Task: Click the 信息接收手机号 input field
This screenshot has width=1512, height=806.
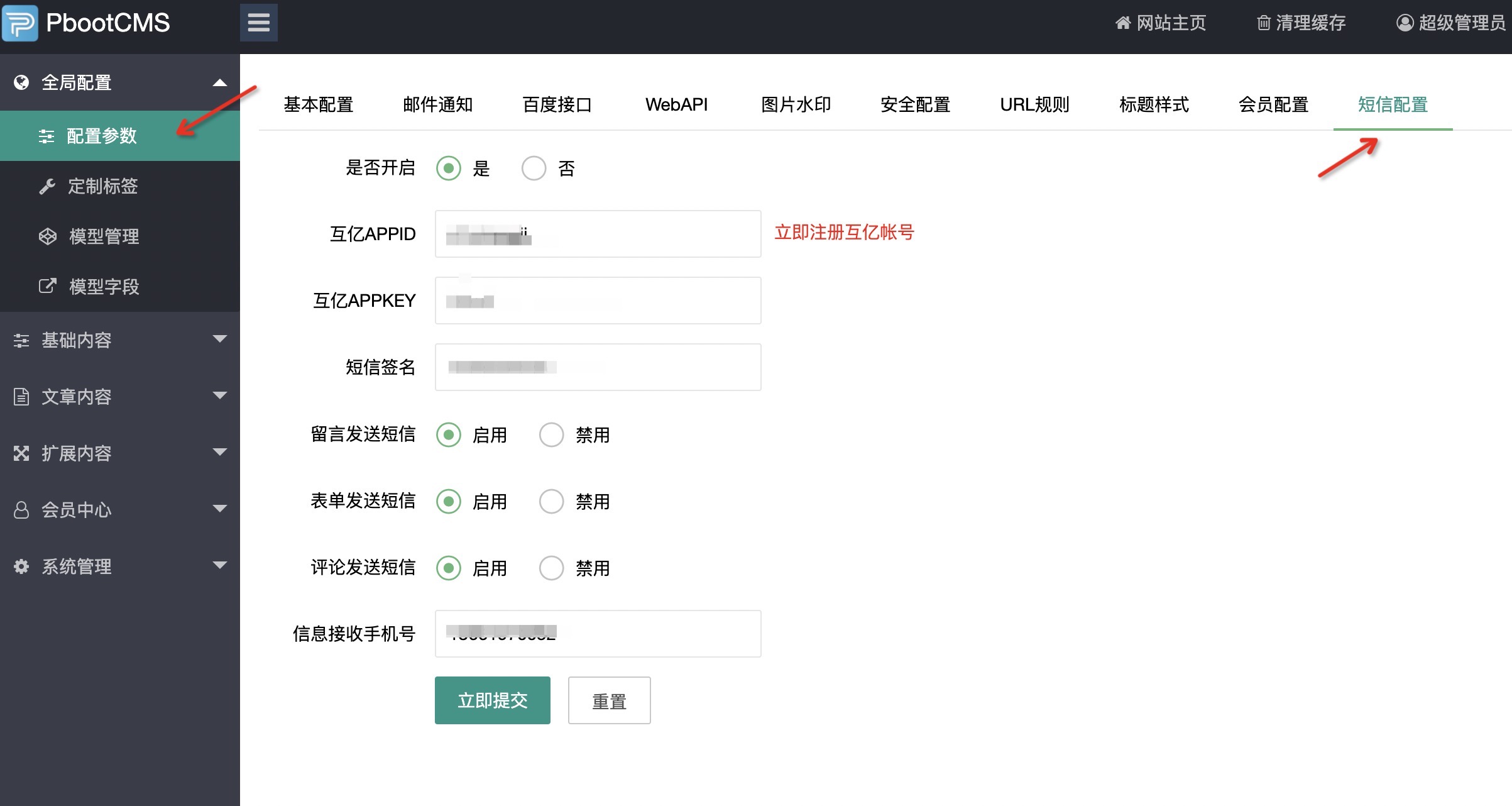Action: point(597,633)
